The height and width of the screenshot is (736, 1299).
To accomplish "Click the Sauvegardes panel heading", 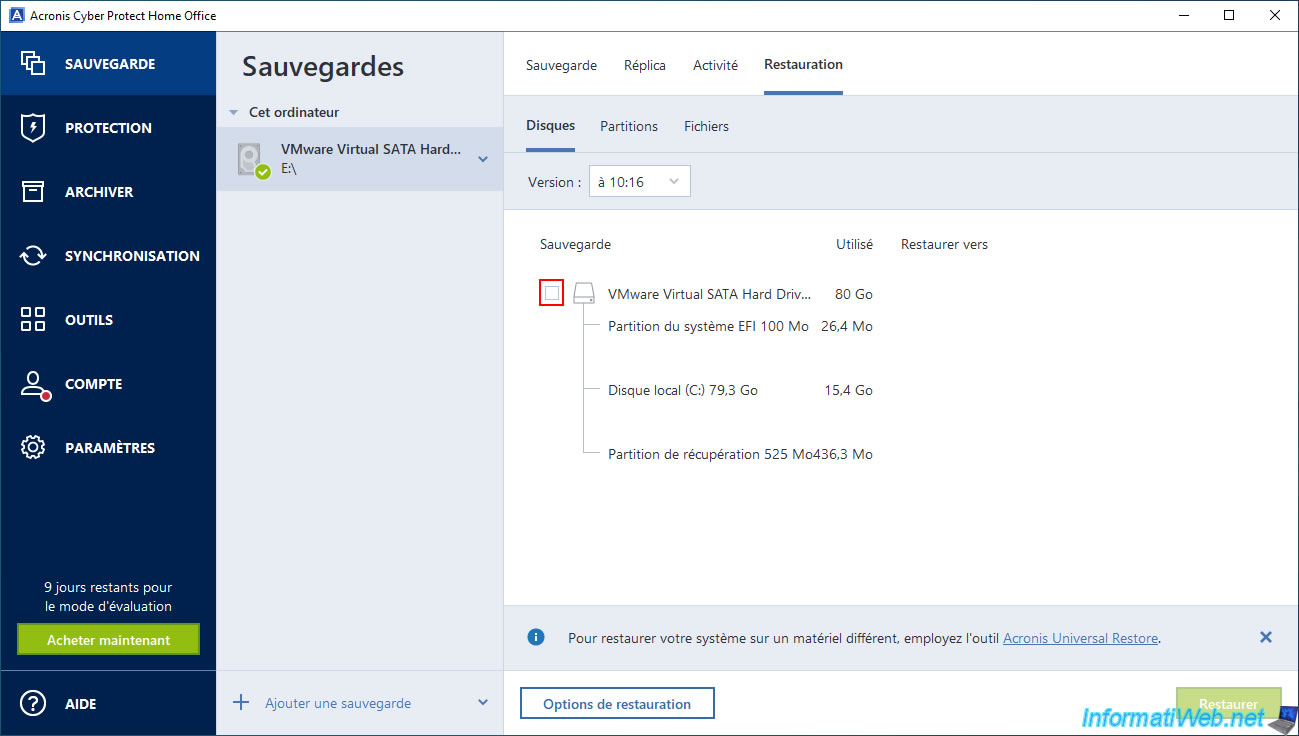I will [323, 67].
